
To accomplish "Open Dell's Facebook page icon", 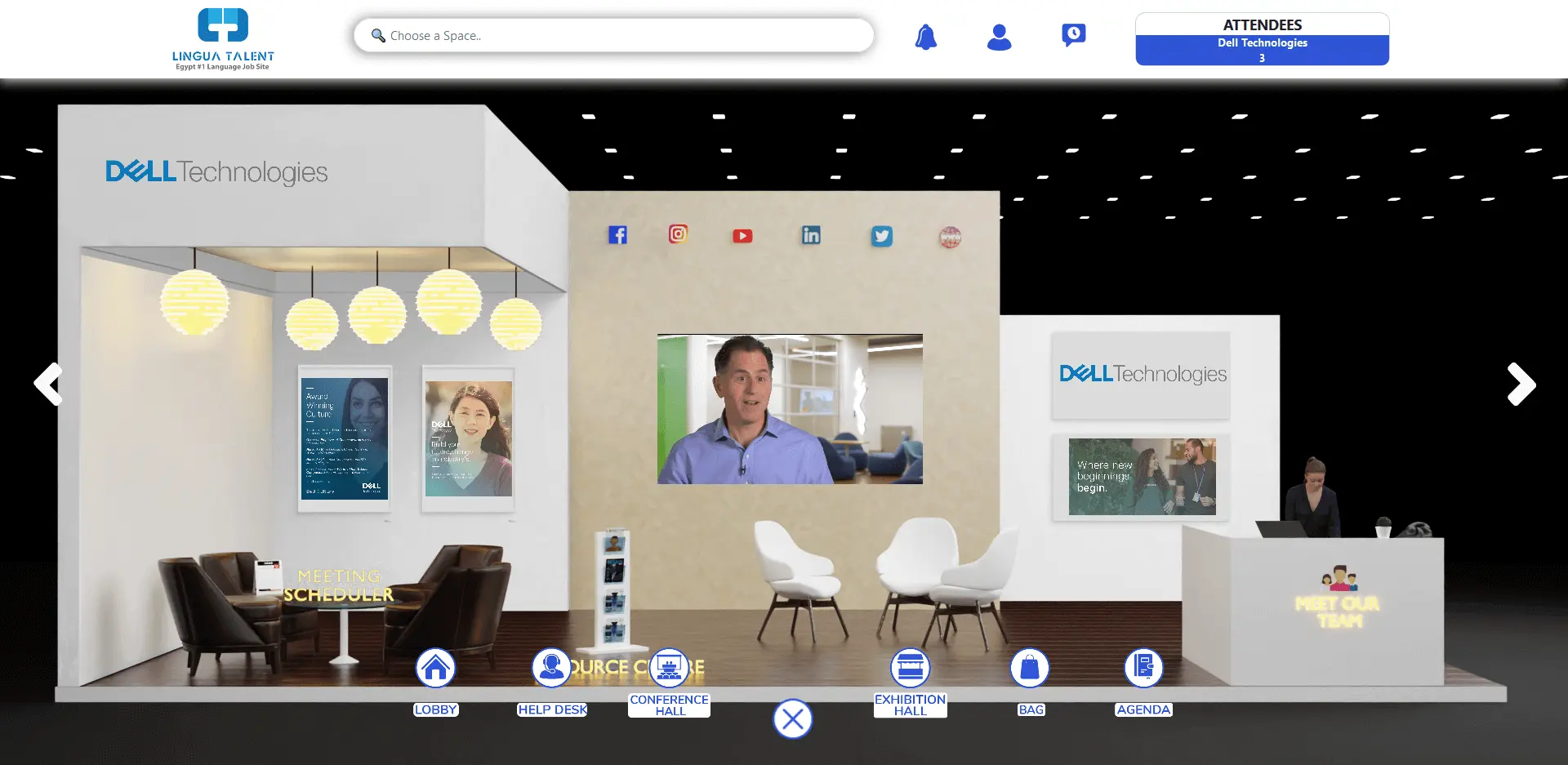I will [617, 235].
